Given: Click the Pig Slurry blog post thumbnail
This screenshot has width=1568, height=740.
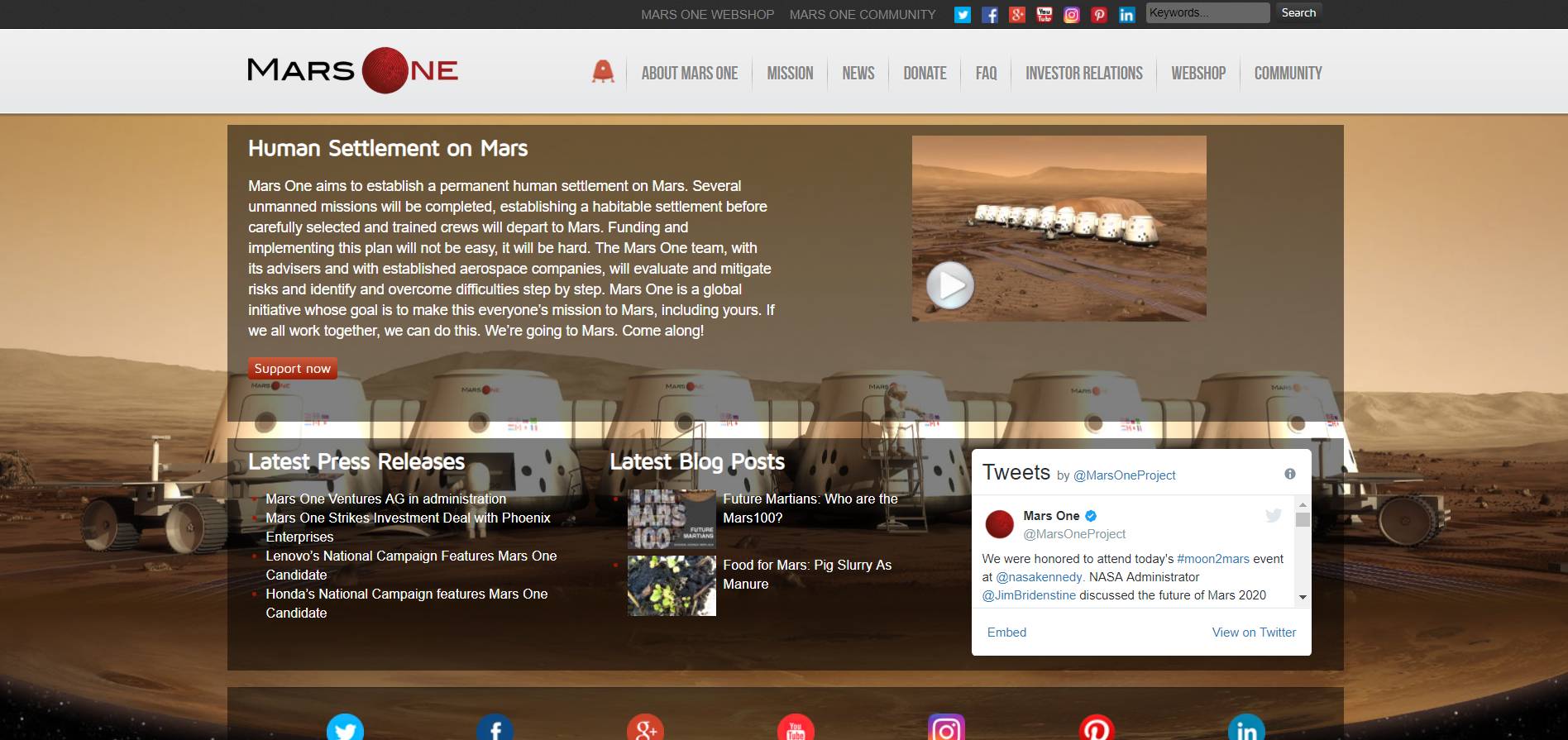Looking at the screenshot, I should [672, 585].
